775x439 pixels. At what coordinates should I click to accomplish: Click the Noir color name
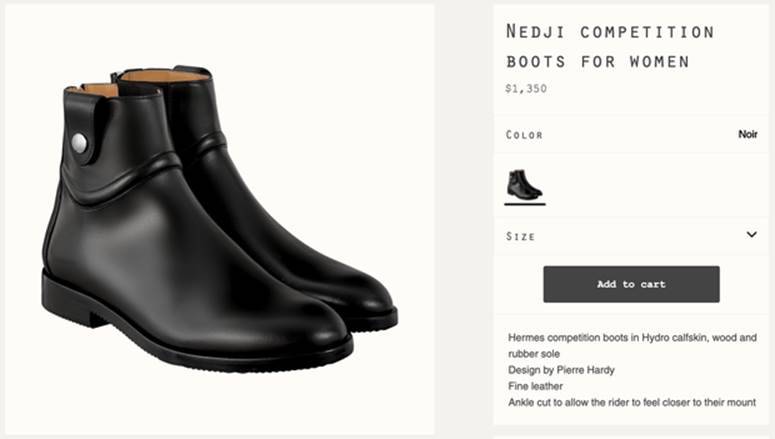[747, 134]
